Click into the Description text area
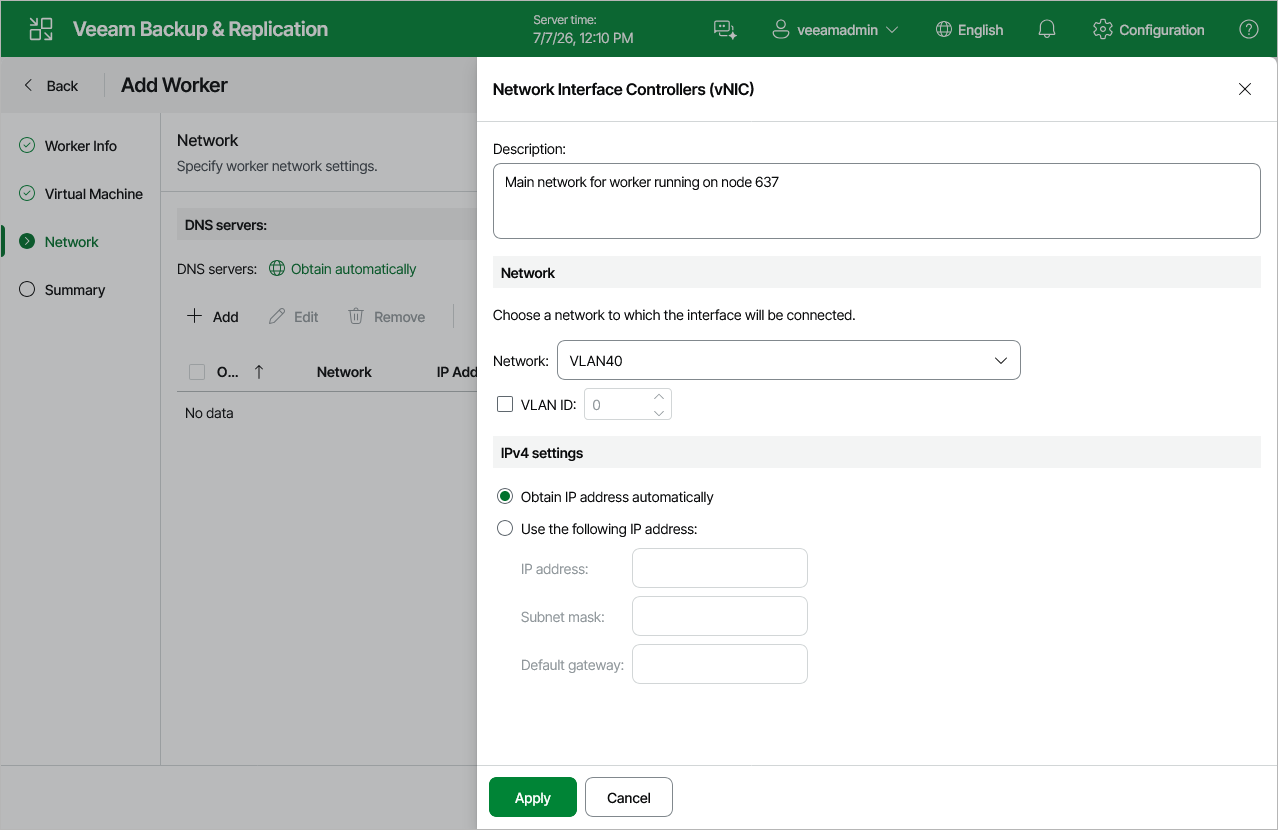Image resolution: width=1278 pixels, height=830 pixels. tap(876, 201)
